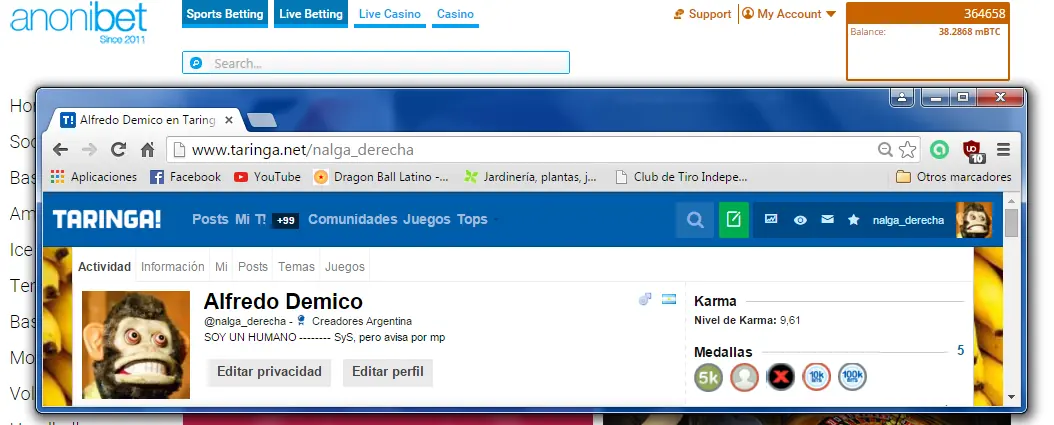Click the 100k medal
The width and height of the screenshot is (1054, 425).
pyautogui.click(x=852, y=377)
